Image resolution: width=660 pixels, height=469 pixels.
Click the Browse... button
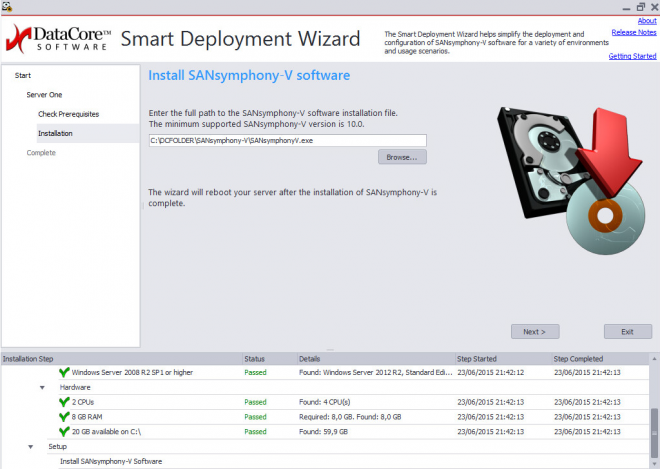[402, 157]
